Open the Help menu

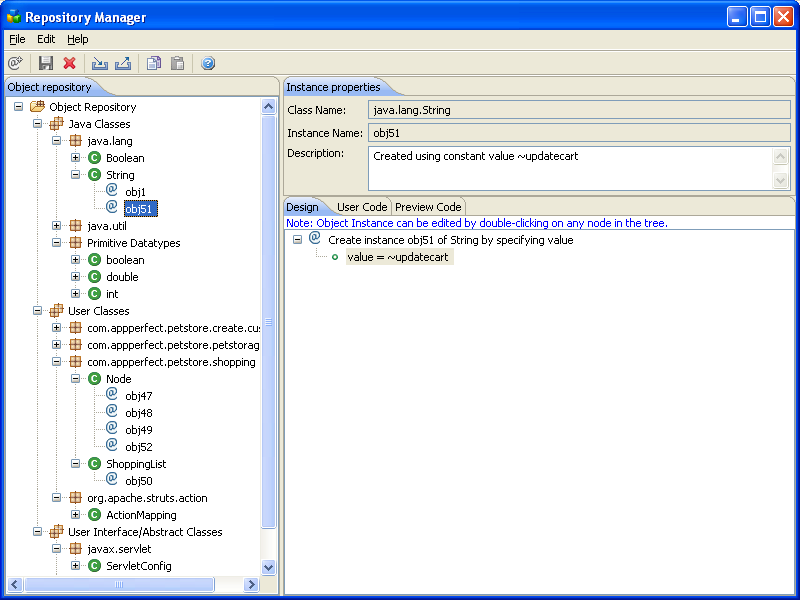pos(78,39)
